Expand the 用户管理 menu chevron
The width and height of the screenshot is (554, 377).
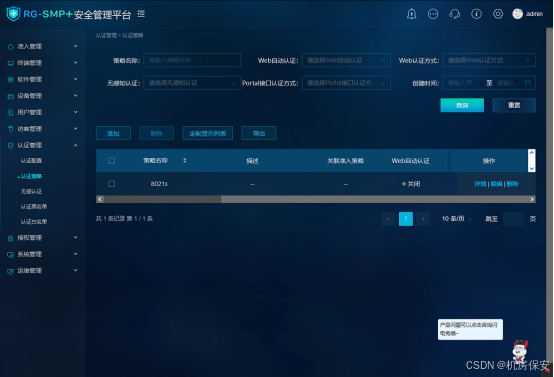coord(76,112)
